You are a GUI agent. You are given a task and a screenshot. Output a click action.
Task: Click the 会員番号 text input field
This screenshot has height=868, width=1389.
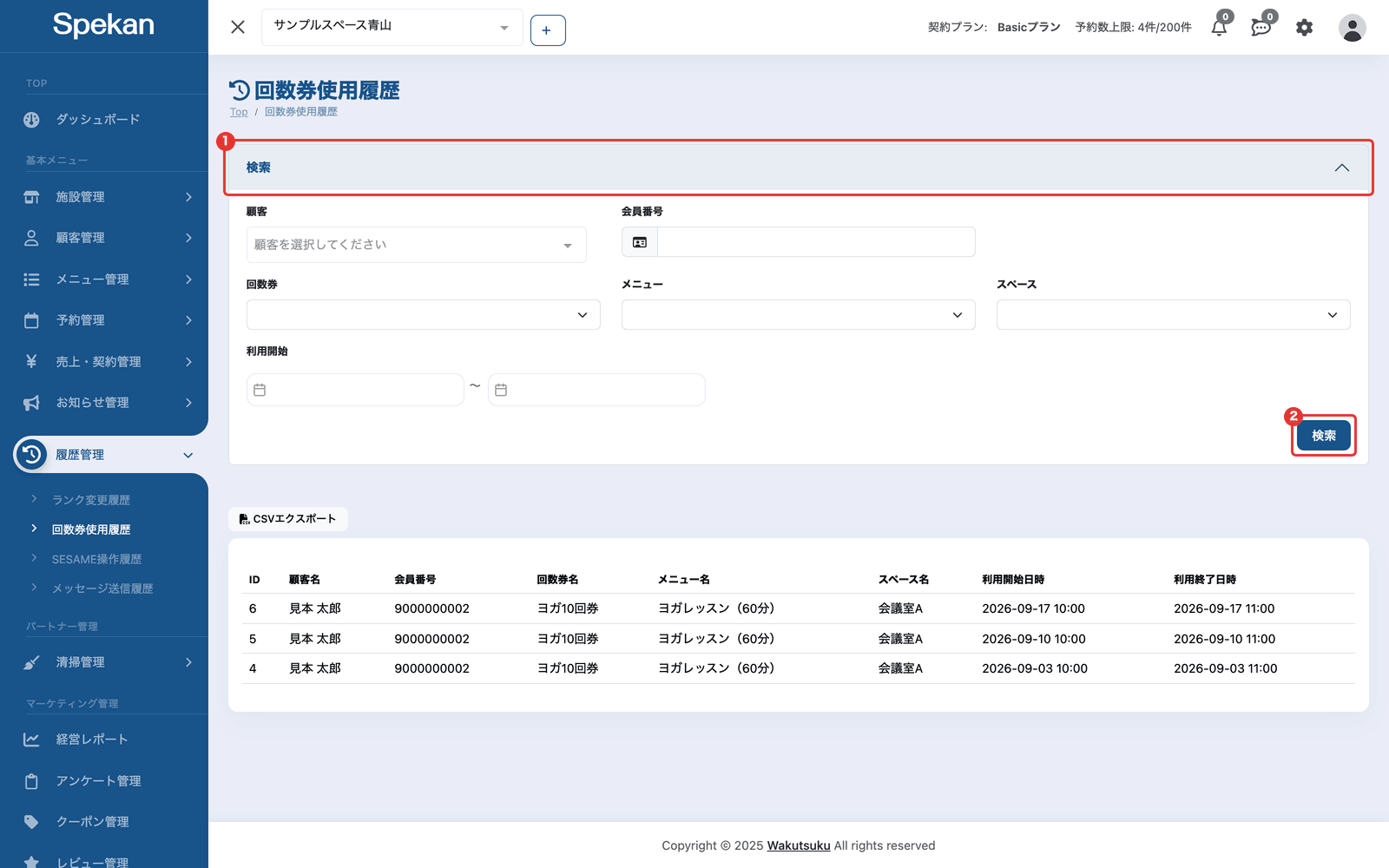tap(816, 242)
